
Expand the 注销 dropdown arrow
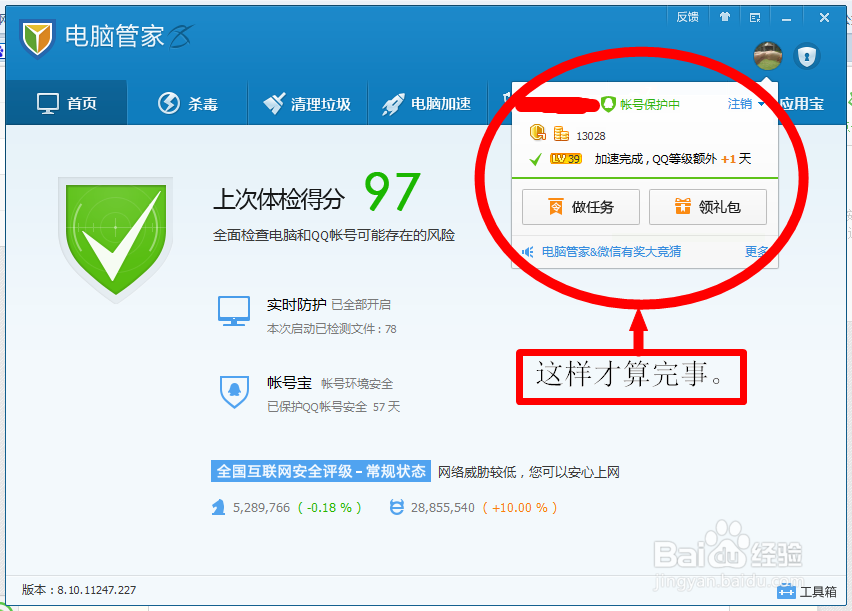[x=761, y=104]
